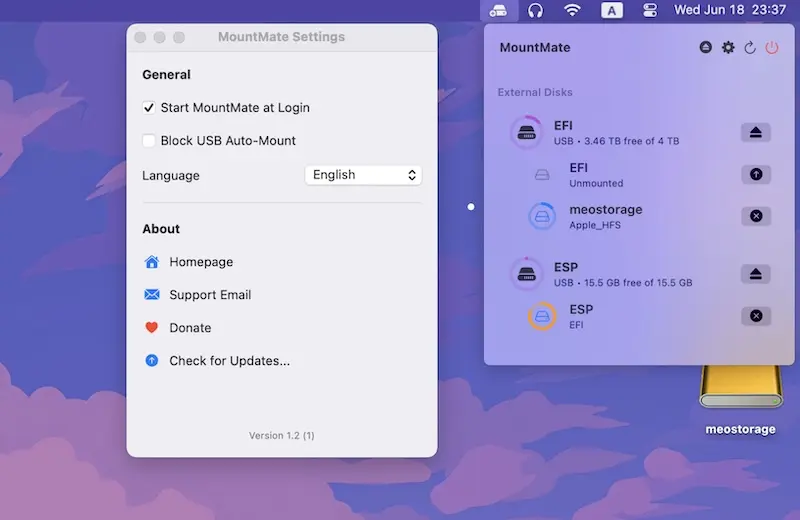Click the meostorage blue usage ring icon

542,216
